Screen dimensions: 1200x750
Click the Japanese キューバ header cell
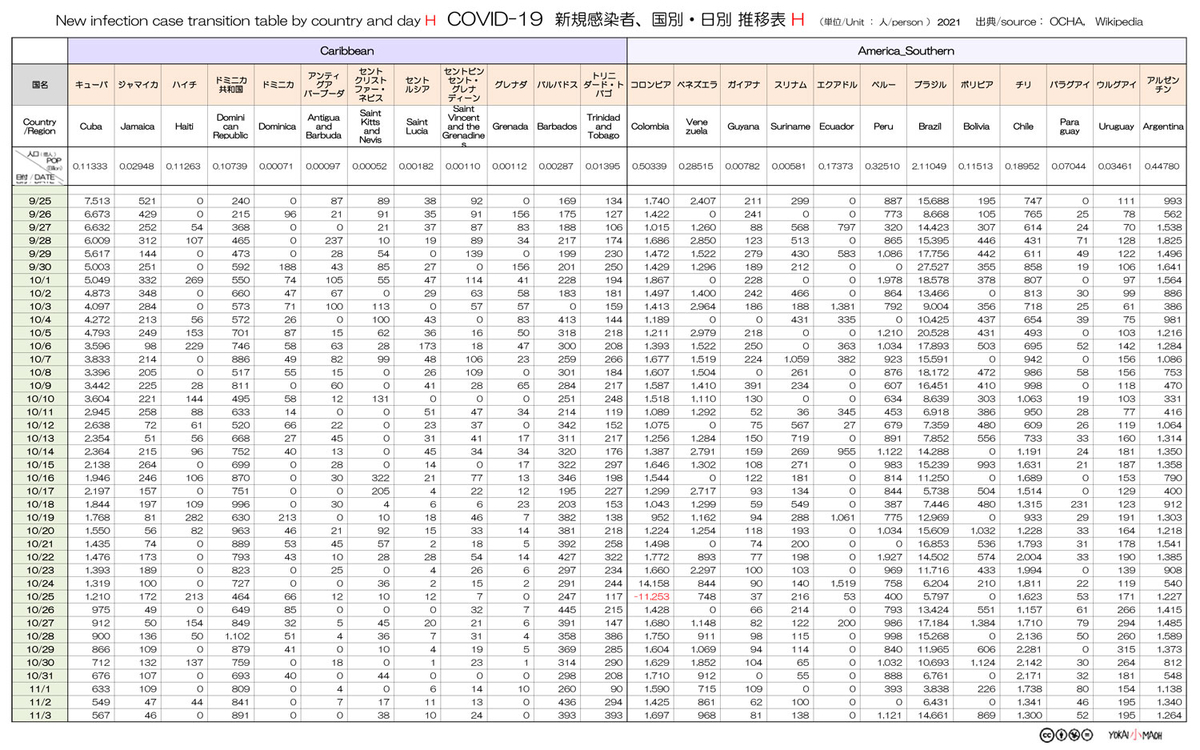pyautogui.click(x=91, y=85)
